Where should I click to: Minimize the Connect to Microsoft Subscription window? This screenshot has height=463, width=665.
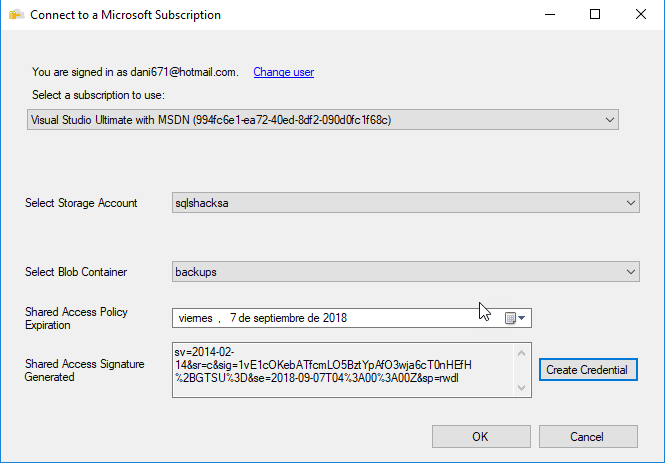click(549, 15)
